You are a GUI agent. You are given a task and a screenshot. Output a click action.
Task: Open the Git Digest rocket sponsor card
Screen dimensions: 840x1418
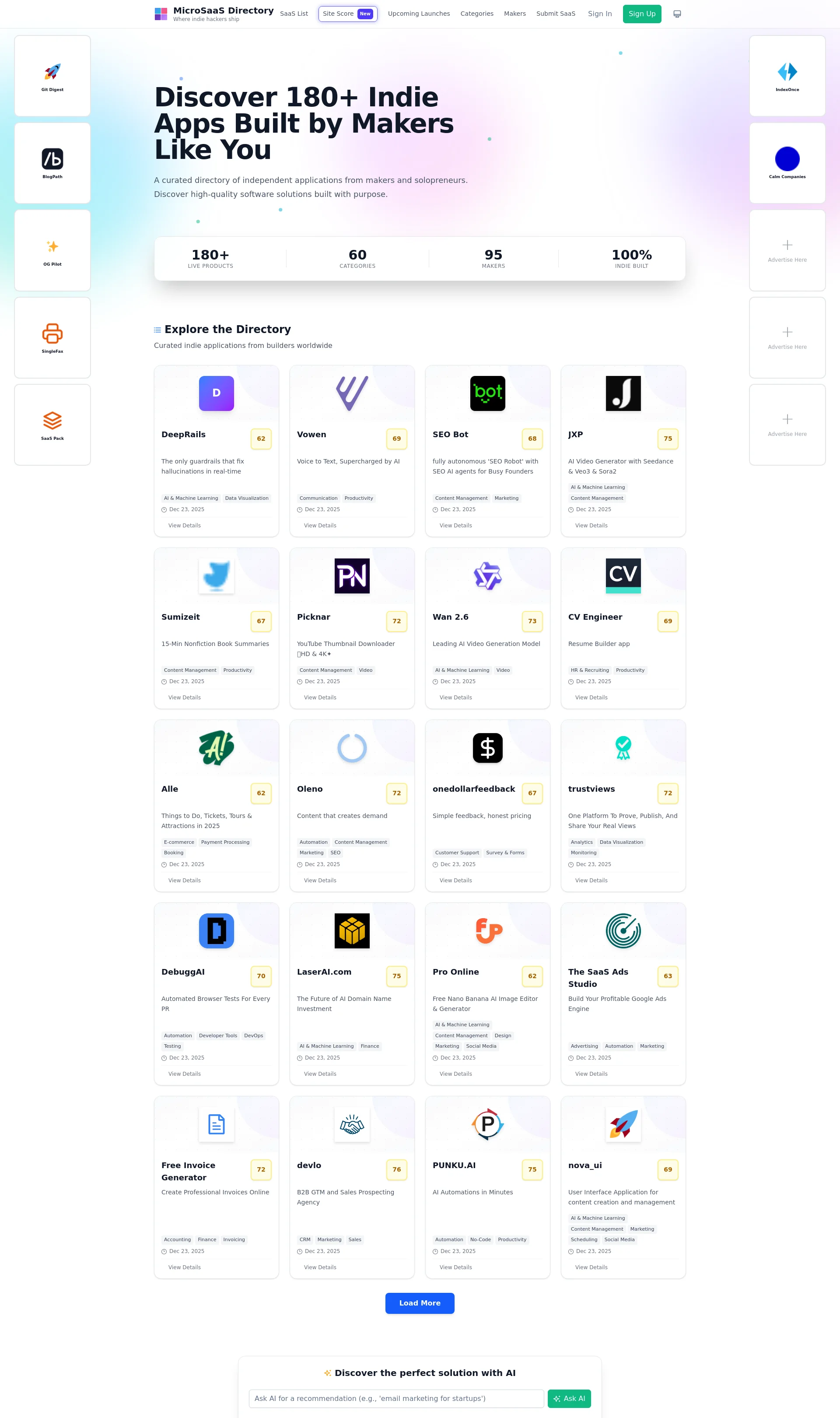pos(52,72)
